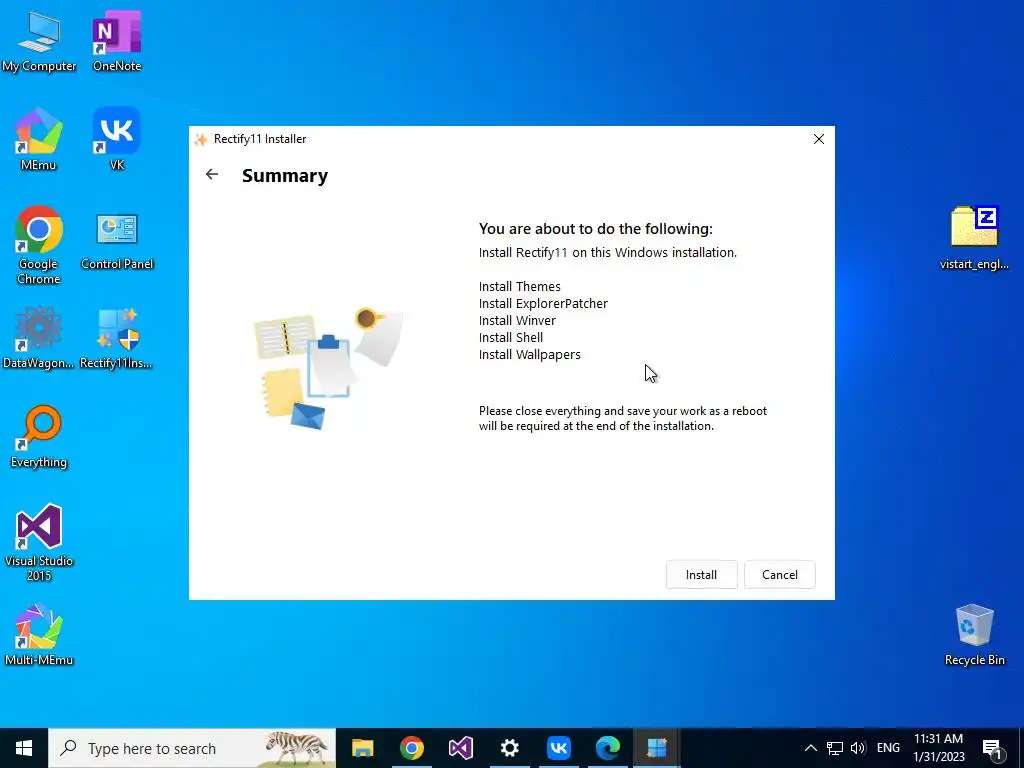Click the Cancel button
Viewport: 1024px width, 768px height.
pyautogui.click(x=780, y=575)
